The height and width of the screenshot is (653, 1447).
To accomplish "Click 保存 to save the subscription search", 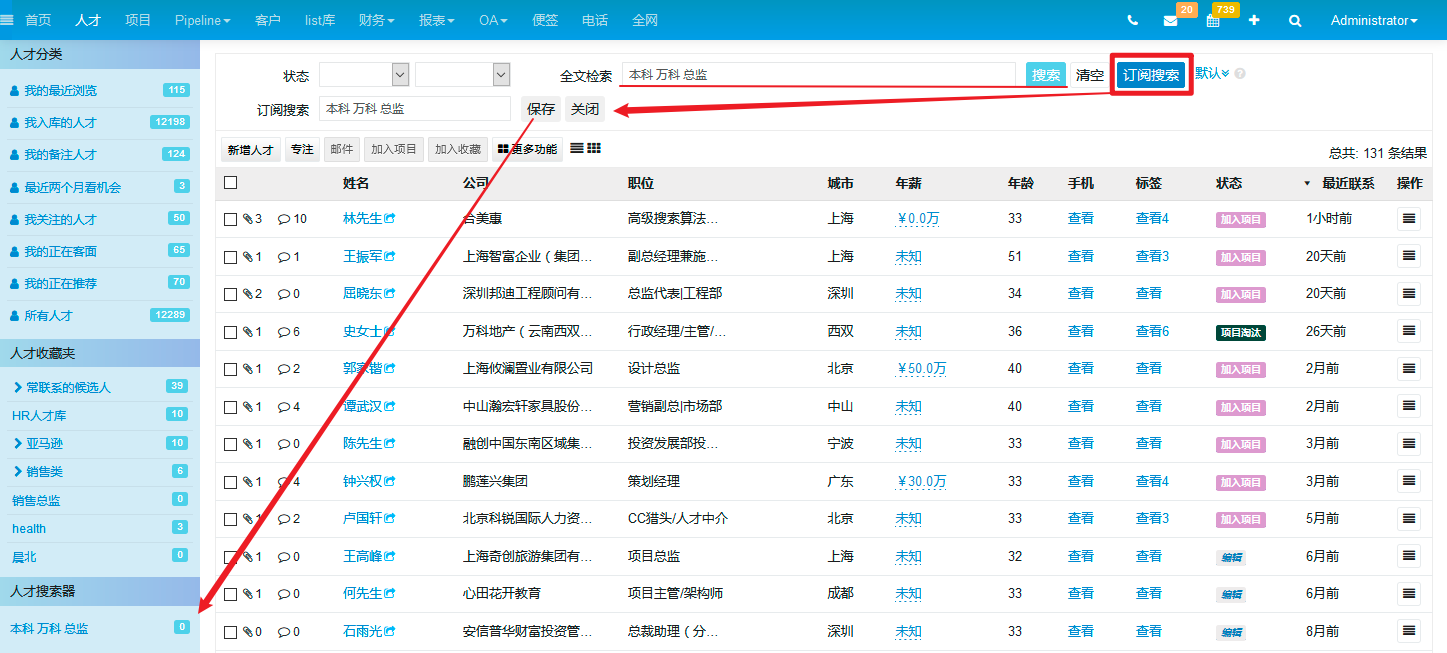I will pos(541,109).
